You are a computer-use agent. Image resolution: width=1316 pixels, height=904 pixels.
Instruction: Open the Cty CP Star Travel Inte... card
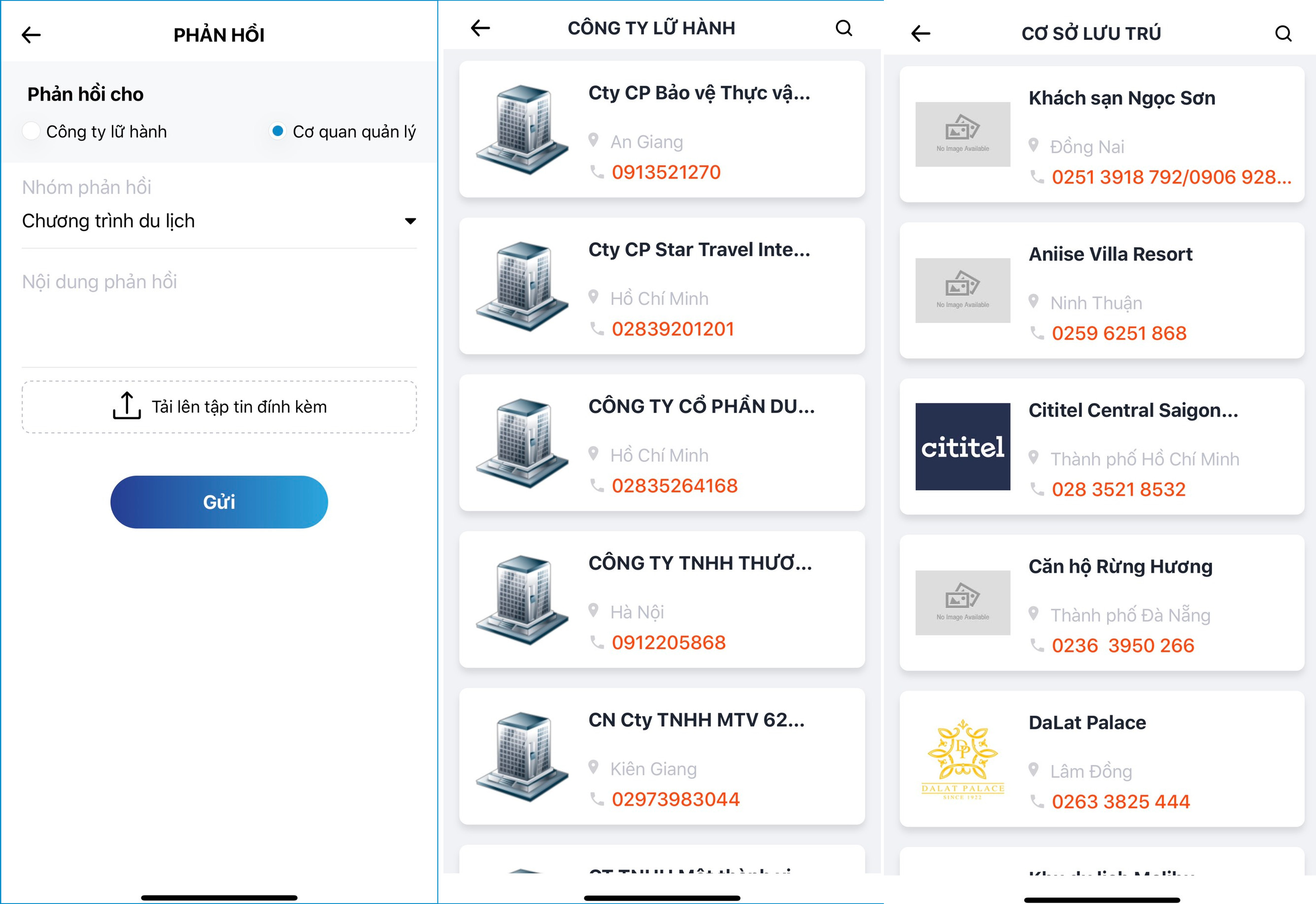pos(662,286)
